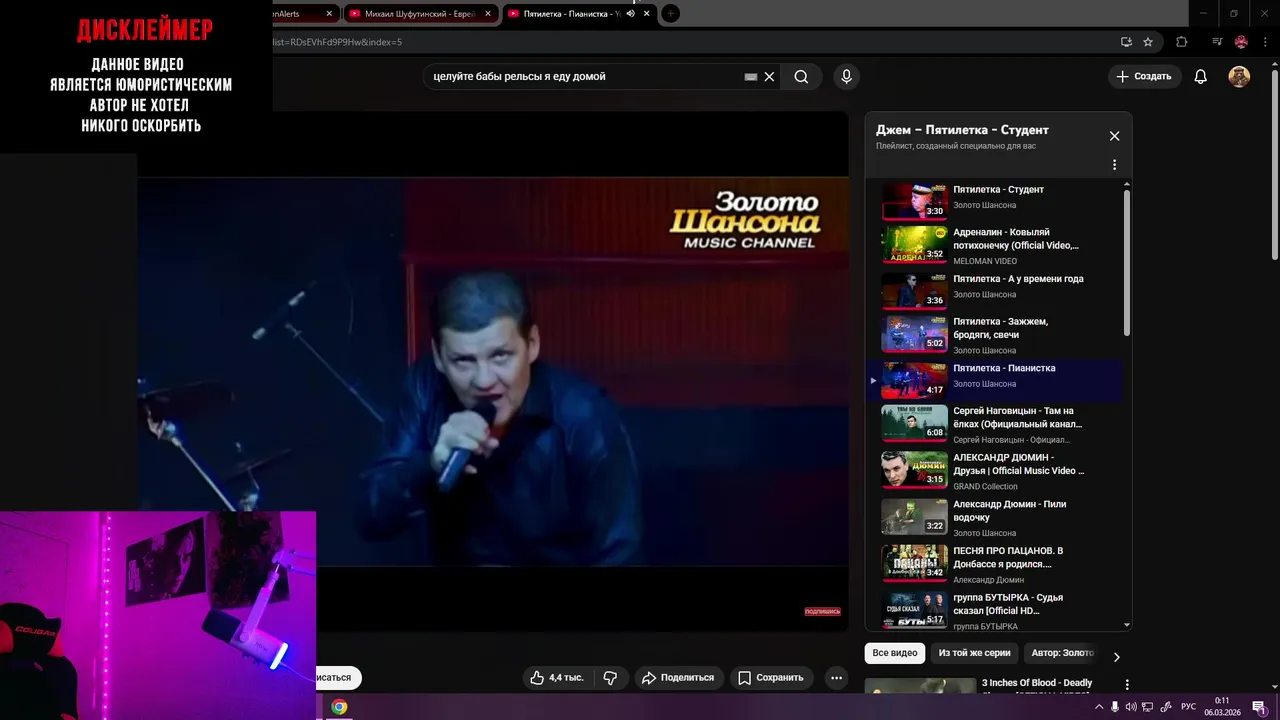The image size is (1280, 720).
Task: Open YouTube notifications bell
Action: pos(1201,77)
